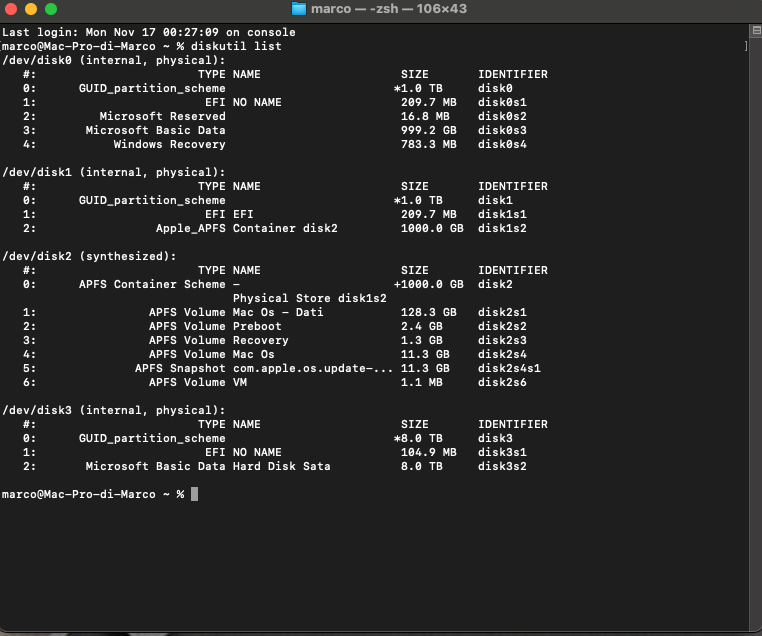
Task: Click the 'Mac Os - Dati' volume name
Action: point(278,312)
